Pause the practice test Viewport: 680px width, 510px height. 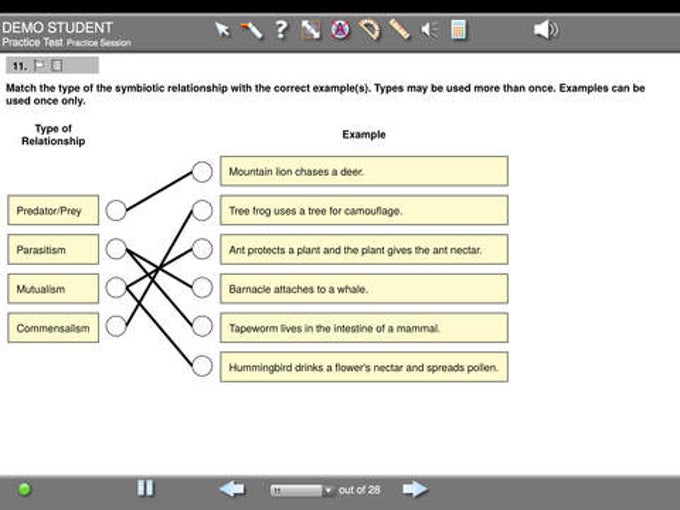(x=146, y=488)
